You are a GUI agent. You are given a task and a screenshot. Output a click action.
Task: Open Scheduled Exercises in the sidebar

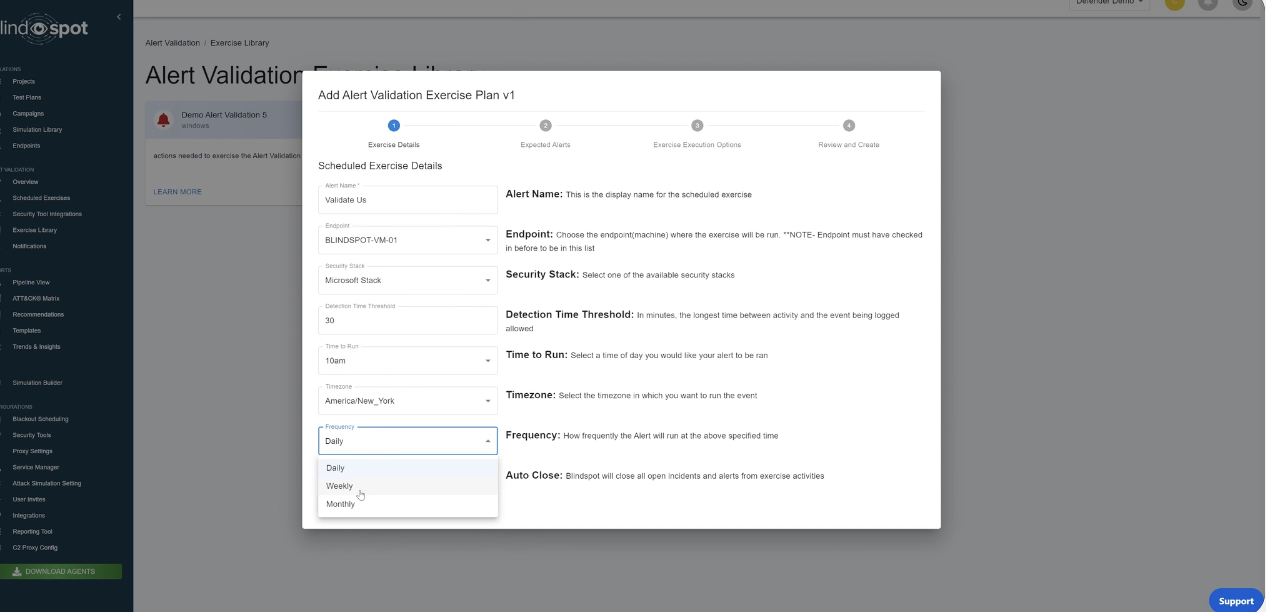coord(41,198)
